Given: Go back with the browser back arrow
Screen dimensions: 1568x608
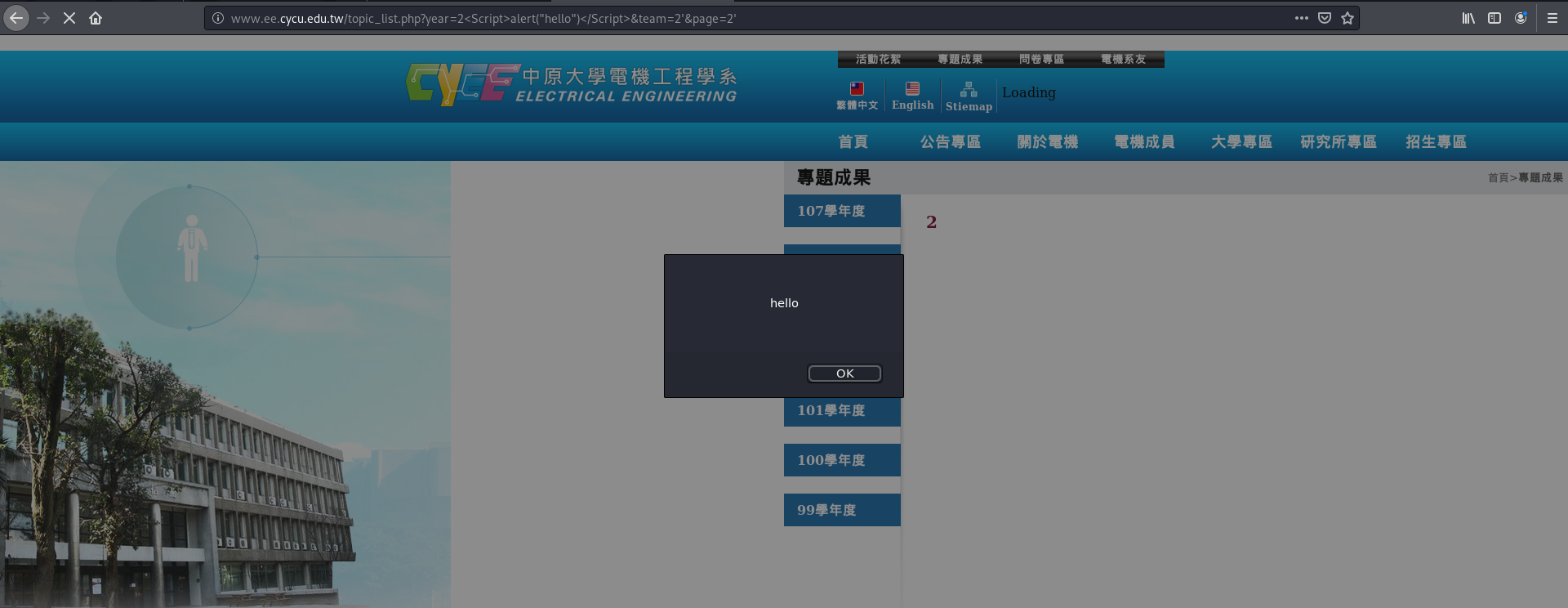Looking at the screenshot, I should click(x=16, y=18).
